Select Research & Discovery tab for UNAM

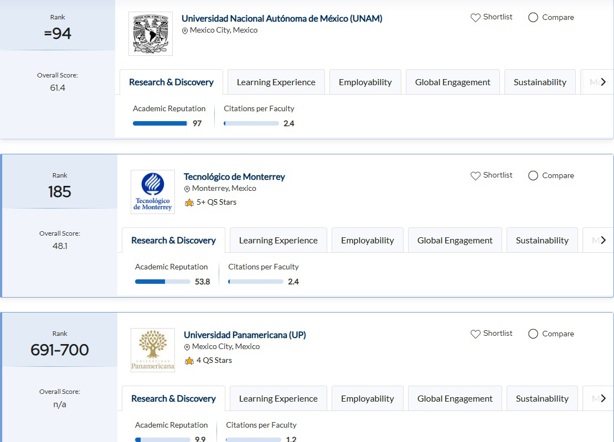[171, 82]
